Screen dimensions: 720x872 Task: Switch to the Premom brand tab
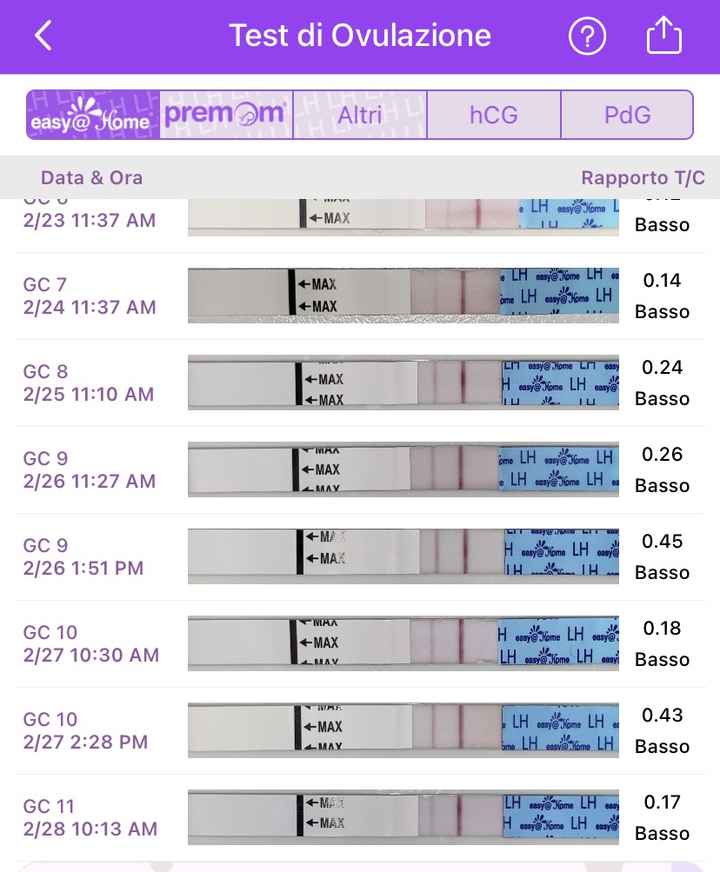(226, 115)
